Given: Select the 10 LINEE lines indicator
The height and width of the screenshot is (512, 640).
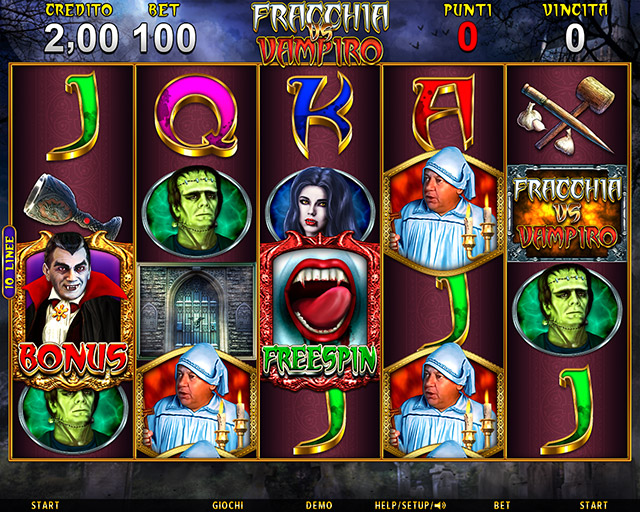Looking at the screenshot, I should click(x=9, y=262).
